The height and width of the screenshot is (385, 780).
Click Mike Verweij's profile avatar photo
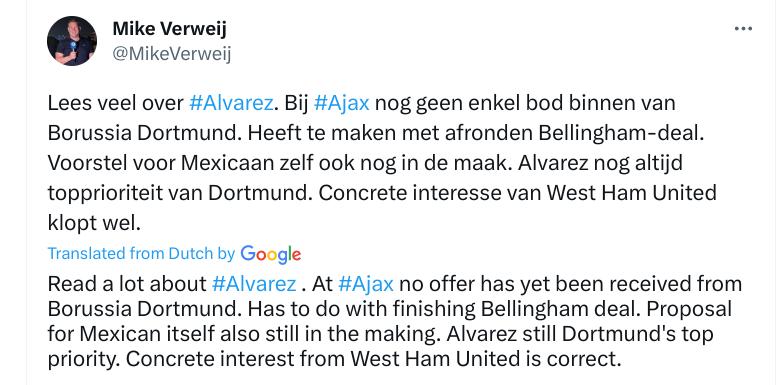click(x=72, y=41)
